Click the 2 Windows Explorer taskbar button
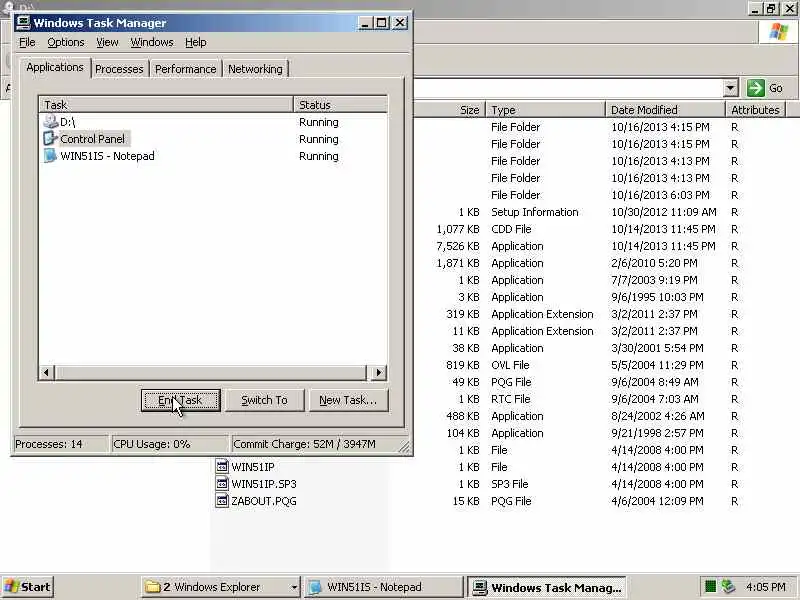This screenshot has width=800, height=600. point(220,587)
